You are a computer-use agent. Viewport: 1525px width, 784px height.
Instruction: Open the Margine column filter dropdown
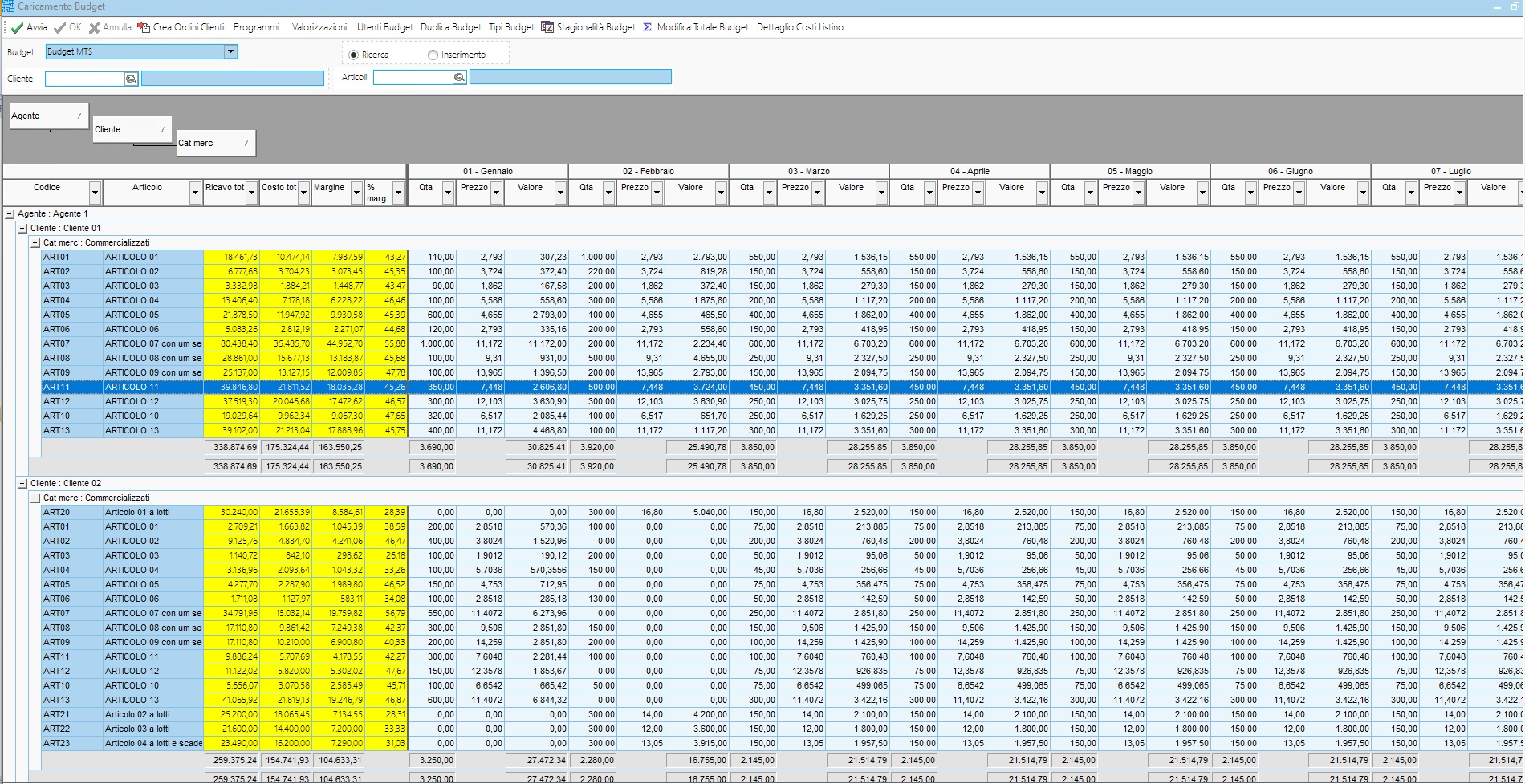click(x=356, y=193)
